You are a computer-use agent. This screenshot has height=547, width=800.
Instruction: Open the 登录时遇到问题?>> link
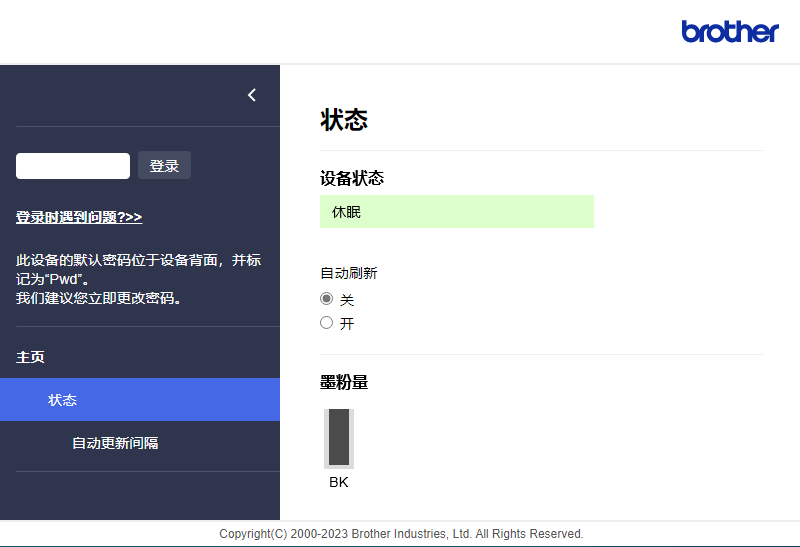point(79,217)
